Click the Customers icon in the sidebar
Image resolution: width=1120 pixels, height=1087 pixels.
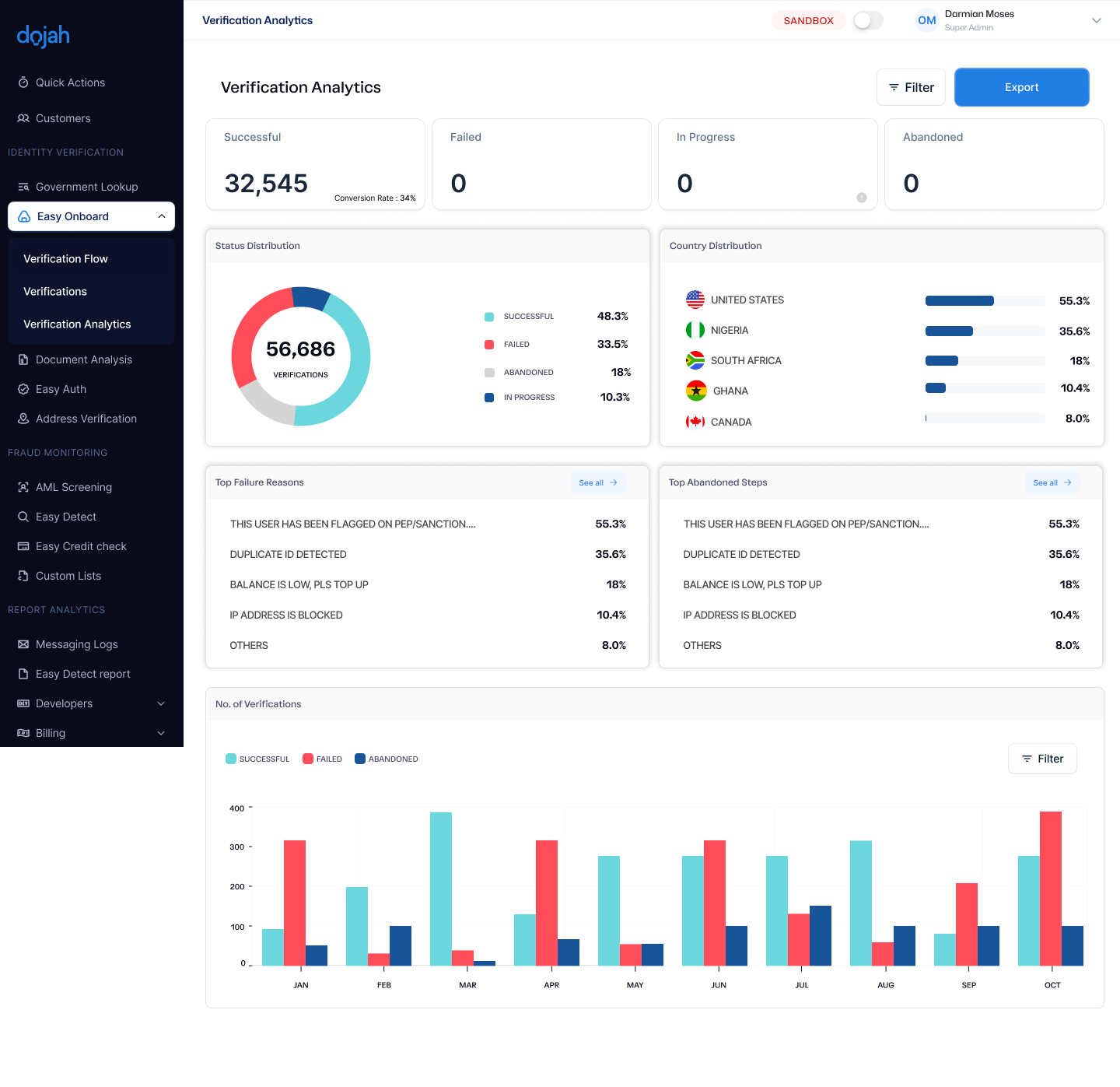coord(23,118)
